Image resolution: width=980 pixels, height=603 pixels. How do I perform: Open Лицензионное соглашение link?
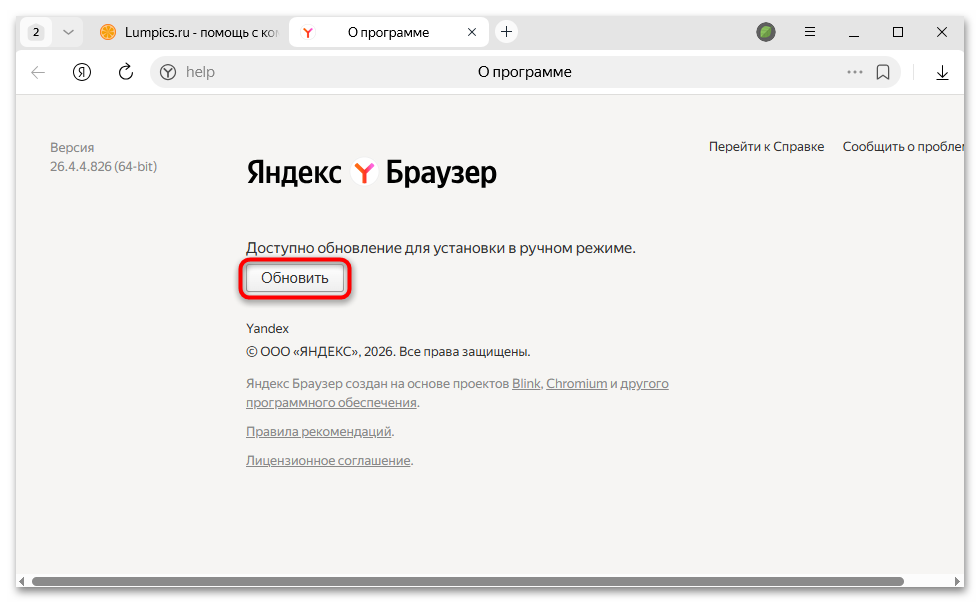pos(328,461)
